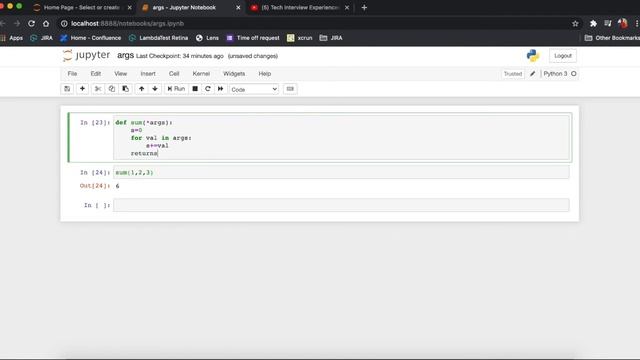Interrupt the kernel with the stop icon

(195, 89)
